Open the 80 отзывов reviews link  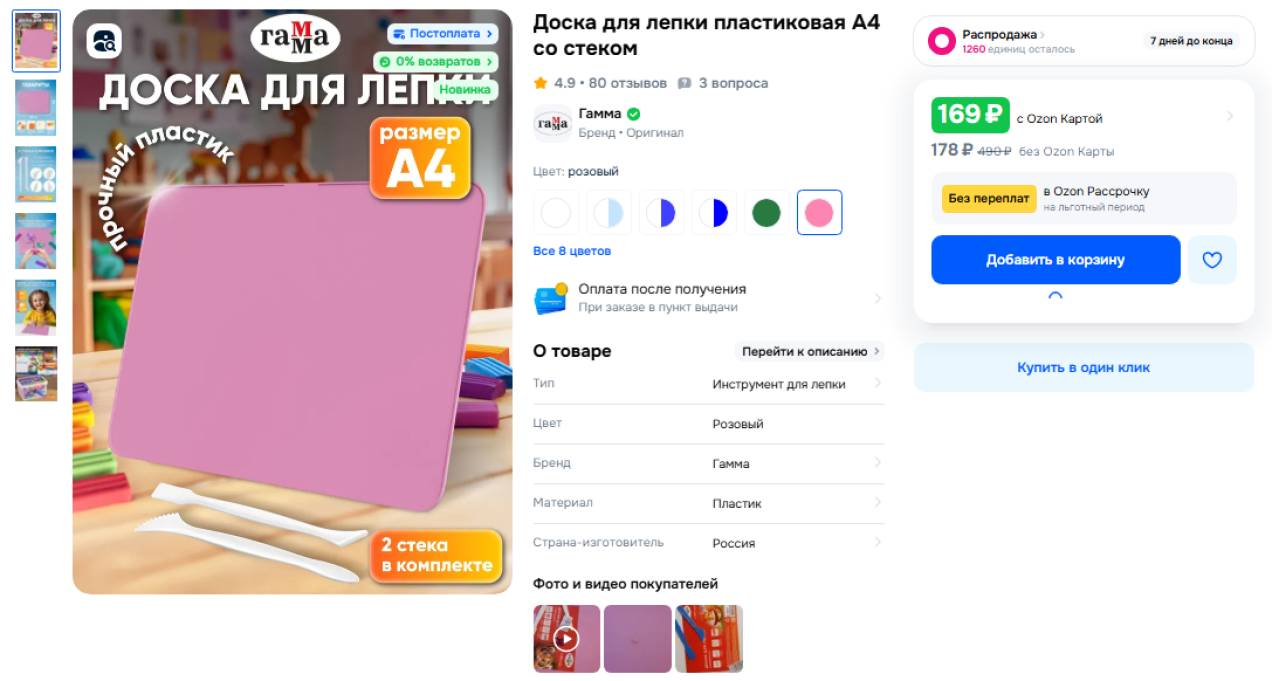[627, 83]
